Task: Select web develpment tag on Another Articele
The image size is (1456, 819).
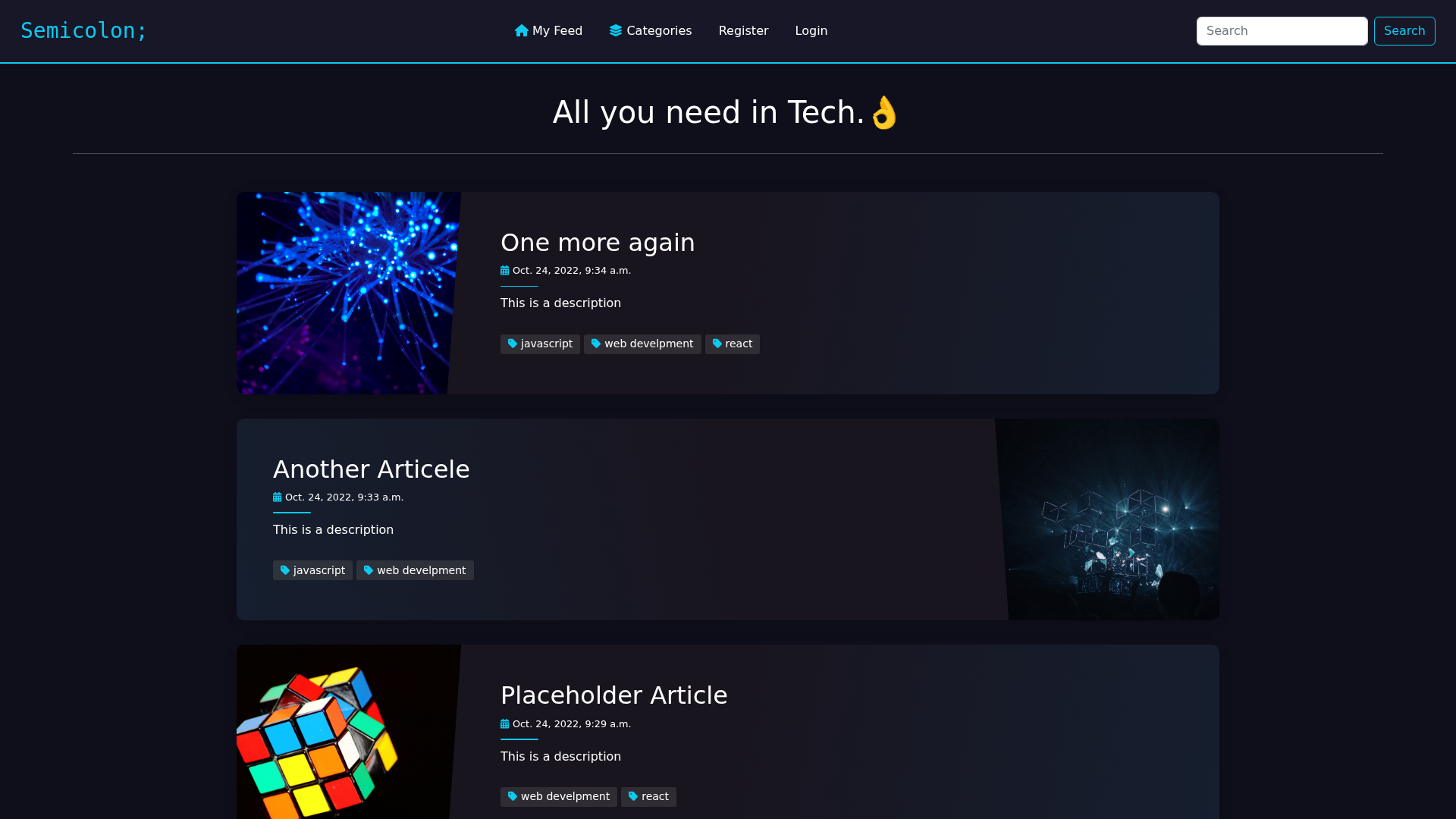Action: pyautogui.click(x=415, y=570)
